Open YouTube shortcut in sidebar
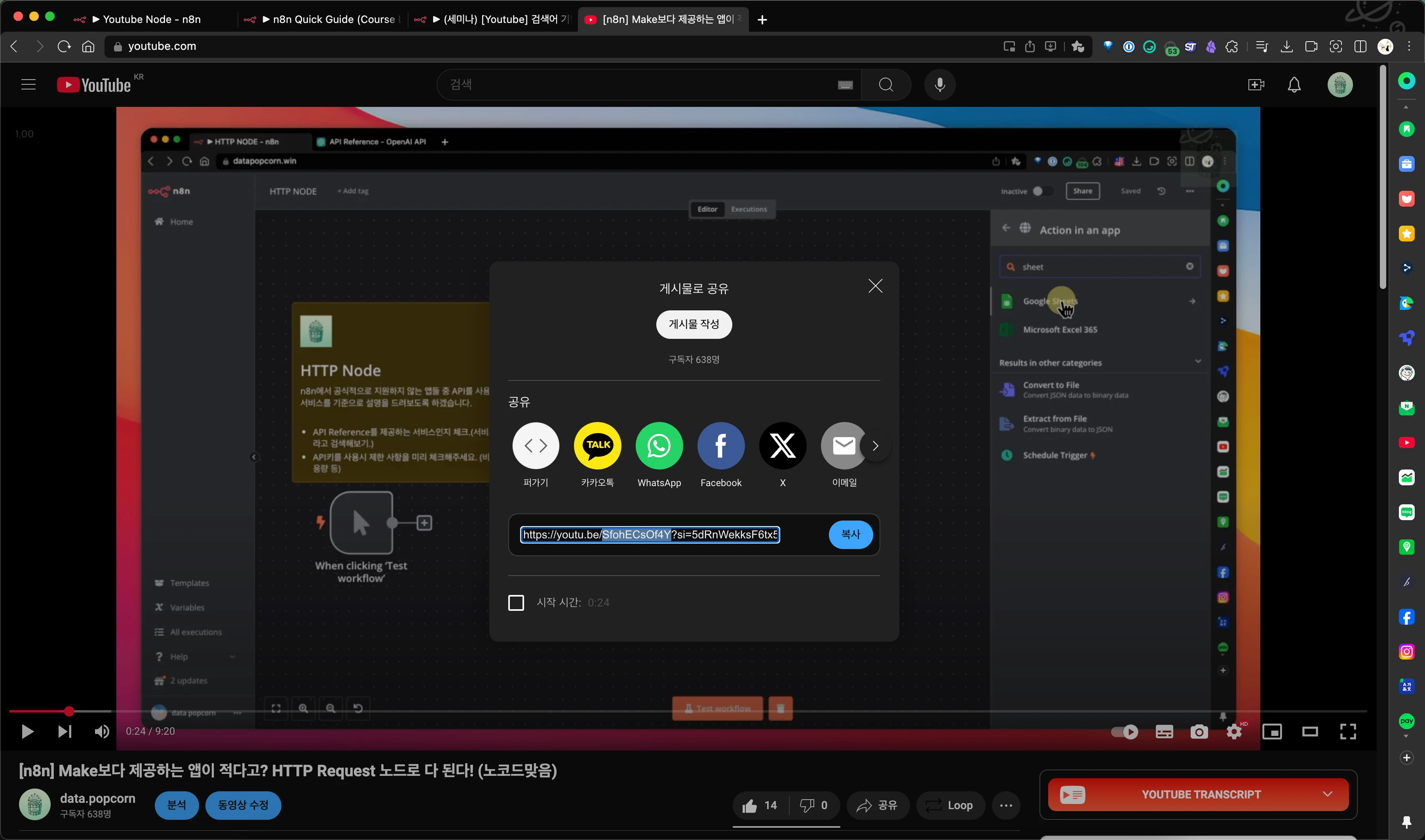This screenshot has height=840, width=1425. (x=1406, y=443)
